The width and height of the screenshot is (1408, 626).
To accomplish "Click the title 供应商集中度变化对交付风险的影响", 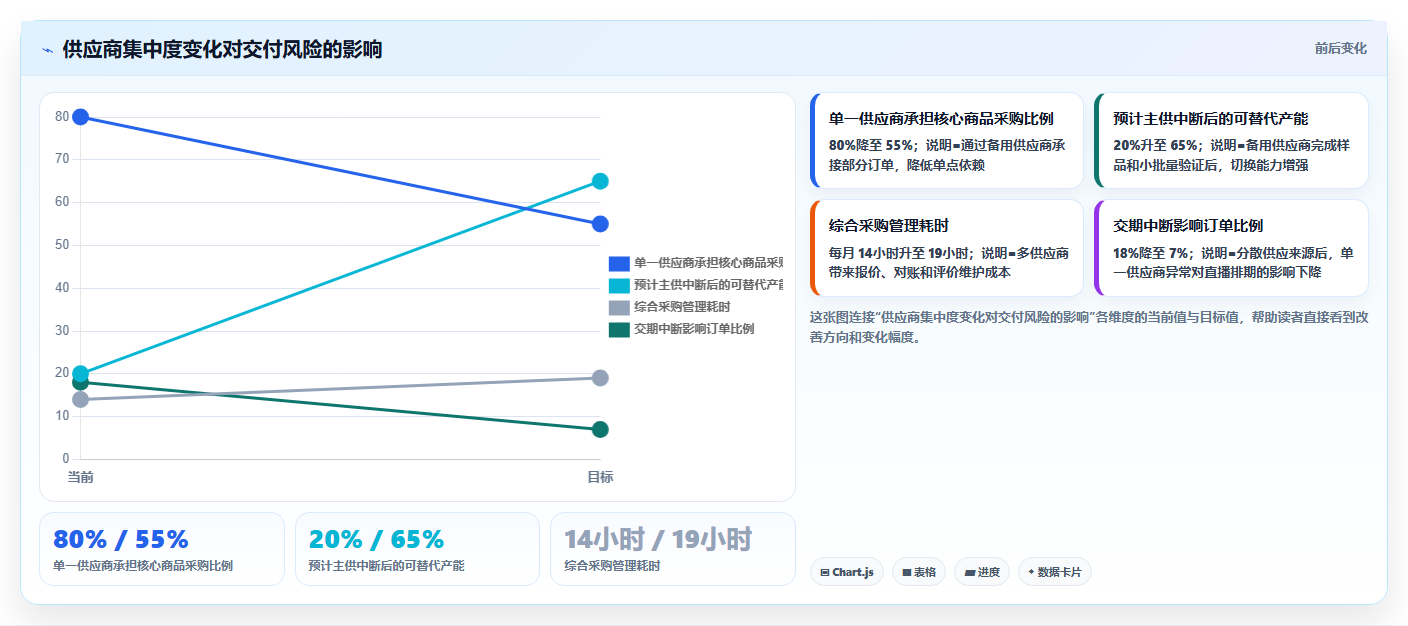I will [222, 49].
